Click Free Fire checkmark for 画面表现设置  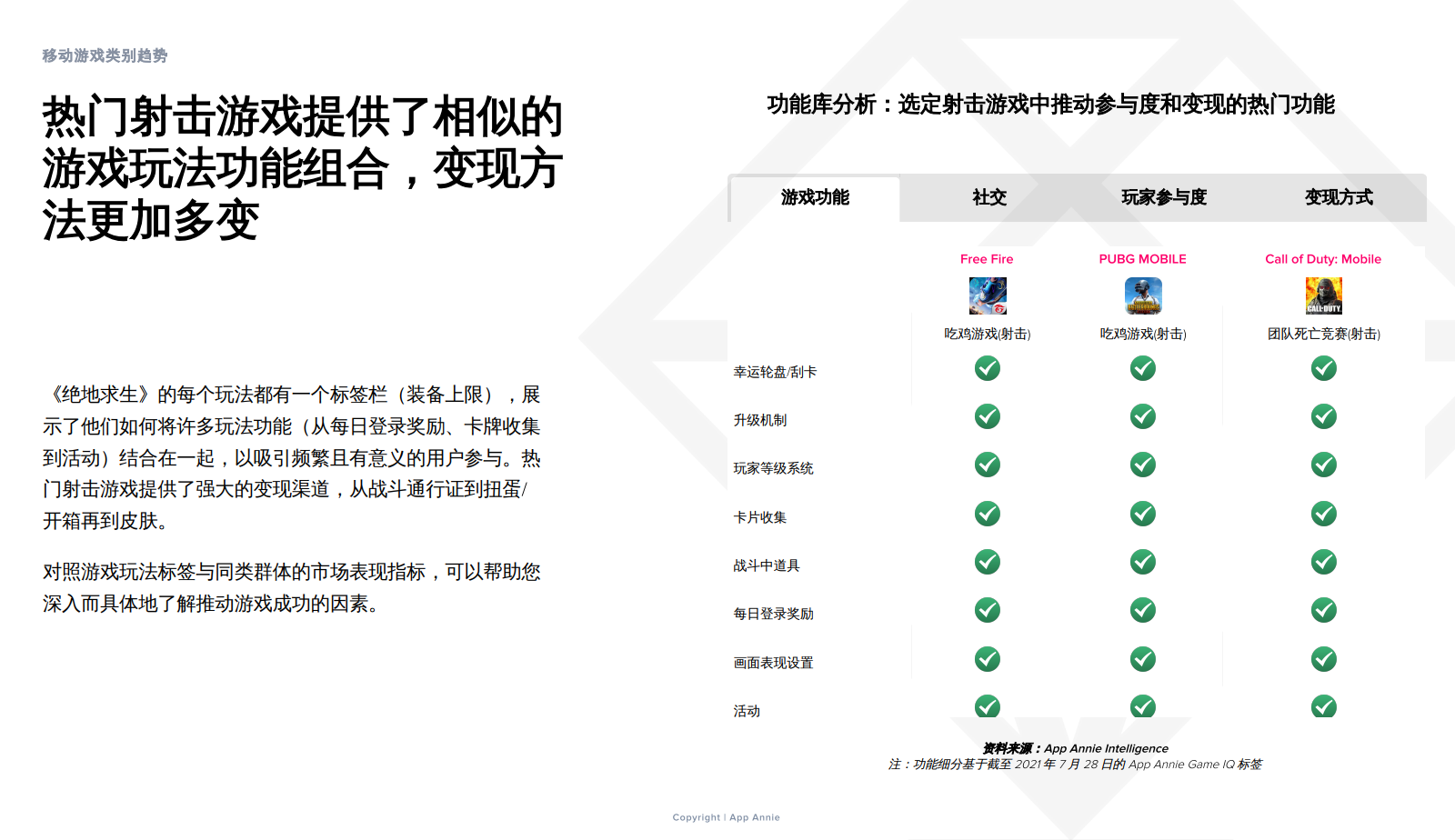988,659
